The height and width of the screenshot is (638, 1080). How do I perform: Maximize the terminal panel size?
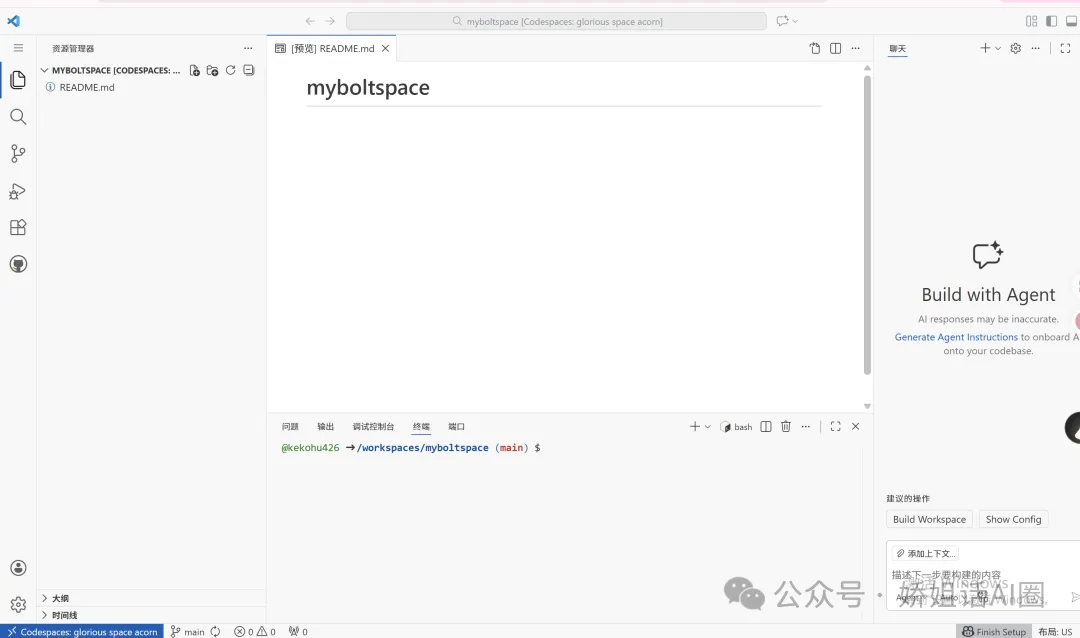pyautogui.click(x=835, y=427)
